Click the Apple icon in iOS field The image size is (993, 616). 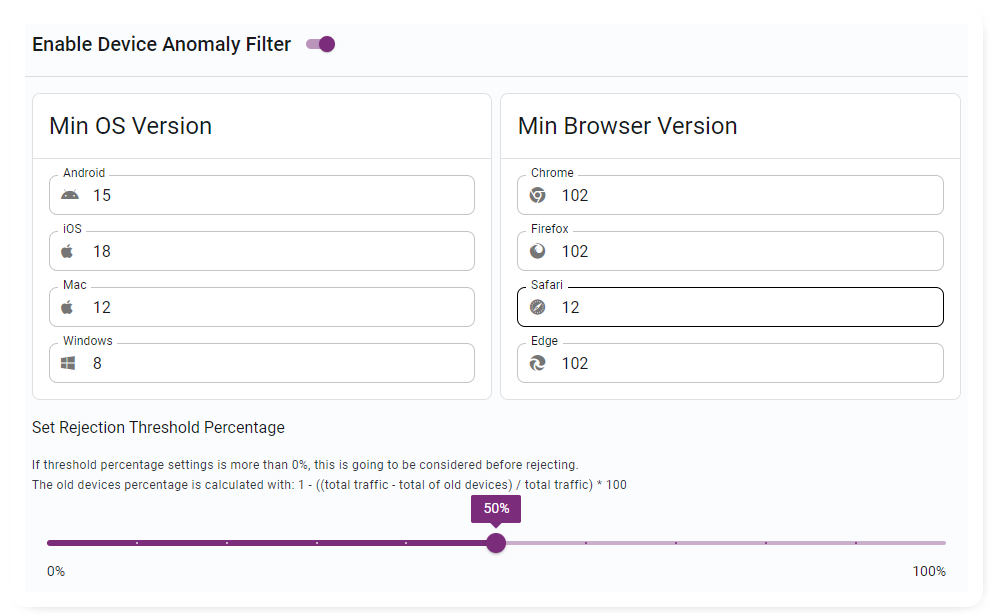67,251
